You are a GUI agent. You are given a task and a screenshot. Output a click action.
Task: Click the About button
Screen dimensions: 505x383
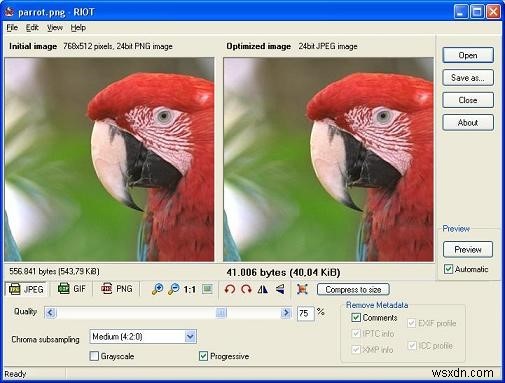click(468, 123)
